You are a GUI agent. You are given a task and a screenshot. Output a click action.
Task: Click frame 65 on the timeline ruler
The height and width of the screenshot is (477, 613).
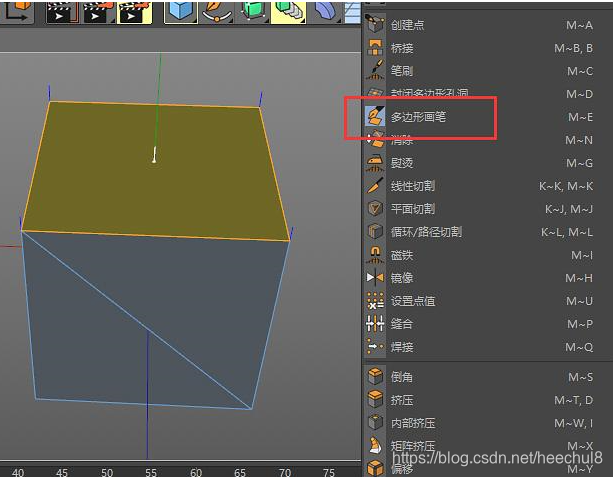tap(240, 472)
